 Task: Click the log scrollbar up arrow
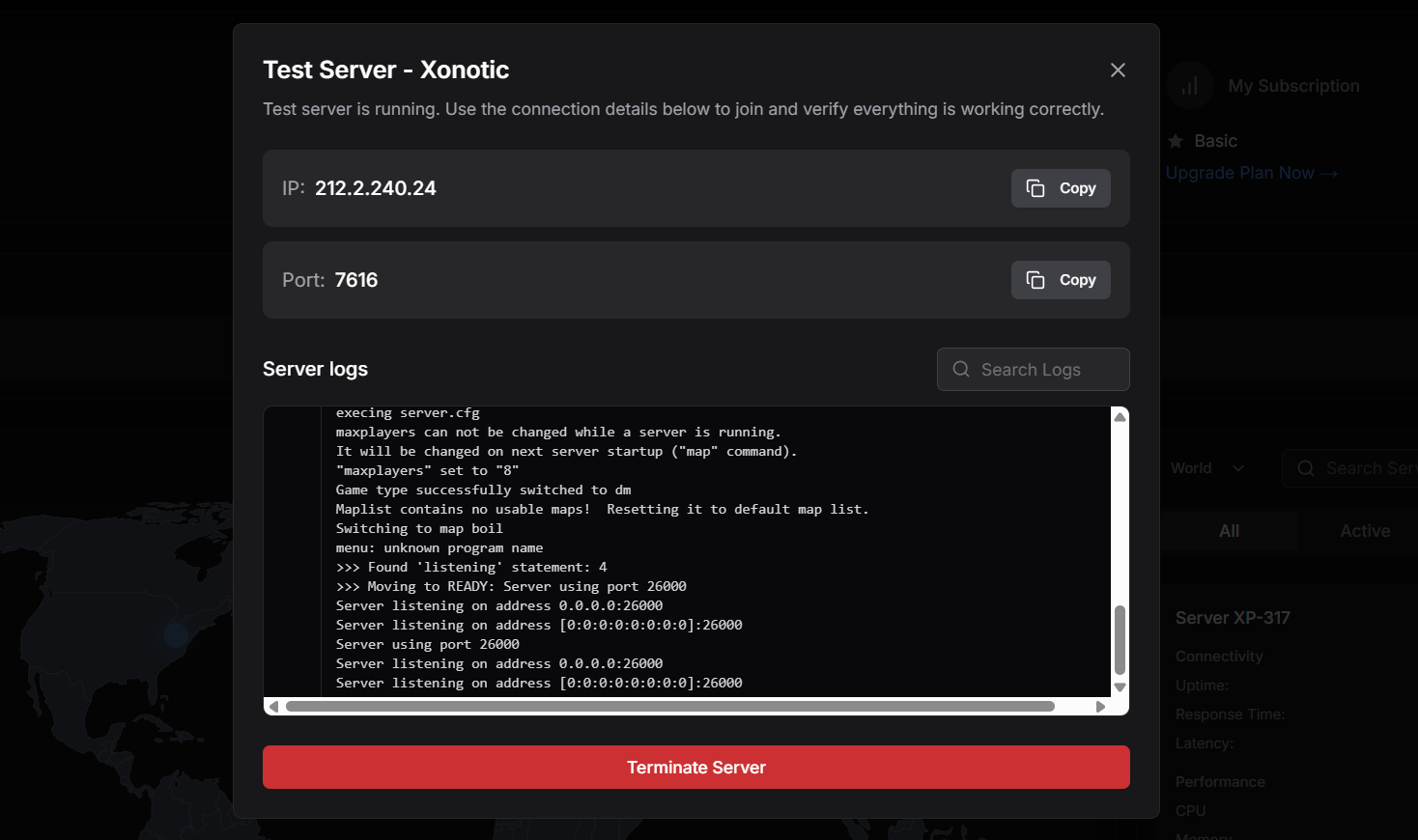click(x=1120, y=417)
